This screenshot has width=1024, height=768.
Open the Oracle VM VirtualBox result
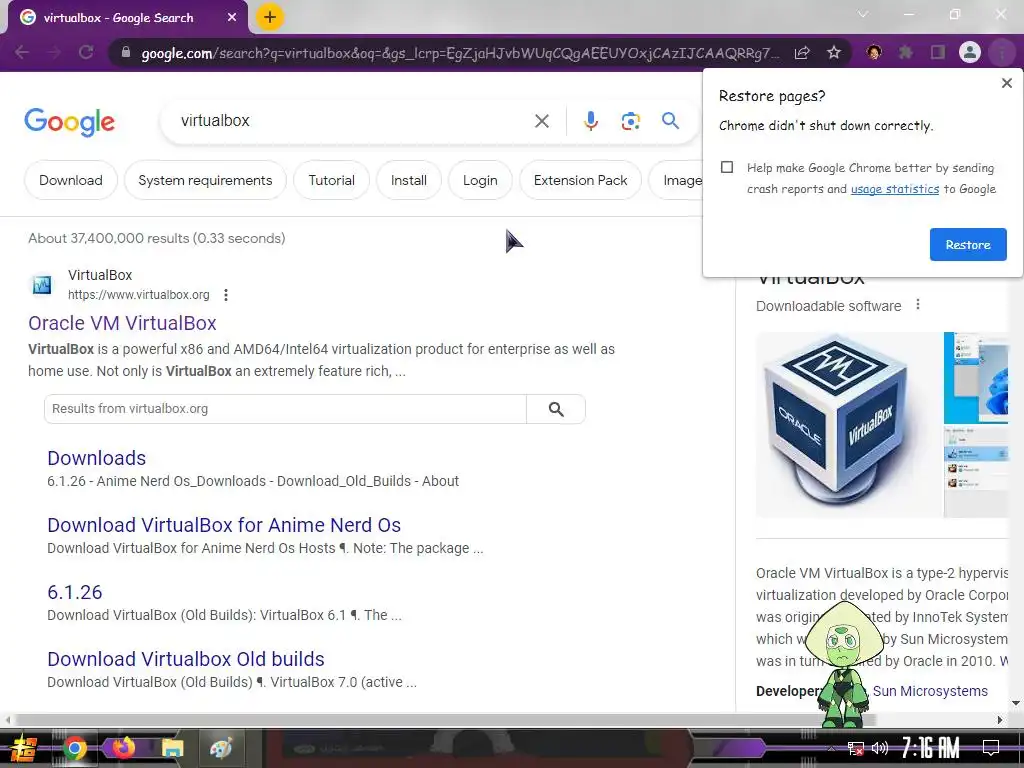(122, 323)
